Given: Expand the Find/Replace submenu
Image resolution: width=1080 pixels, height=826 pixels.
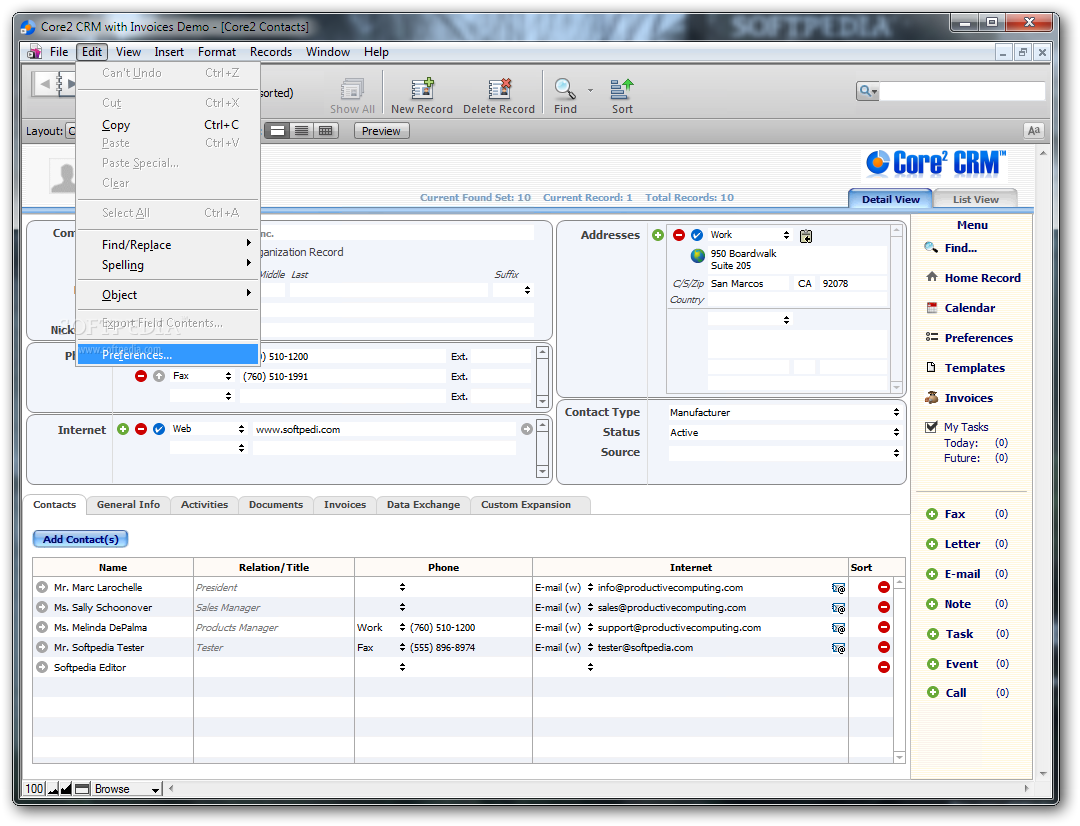Looking at the screenshot, I should click(168, 245).
